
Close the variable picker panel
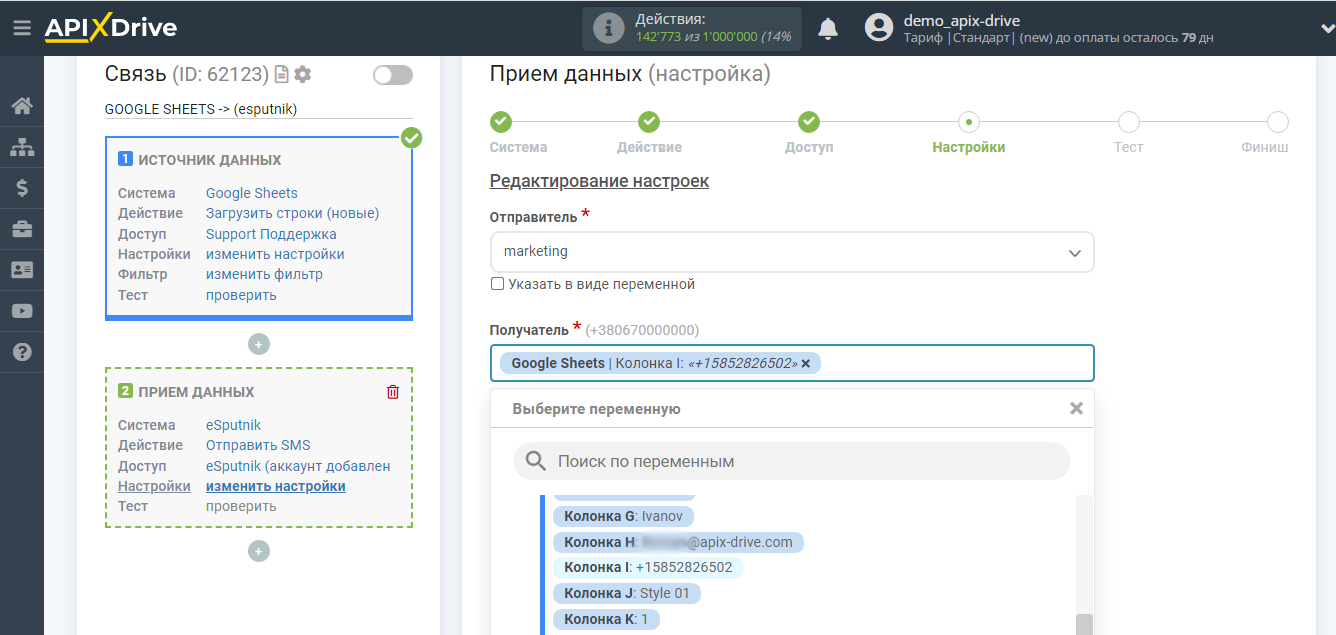[1076, 408]
